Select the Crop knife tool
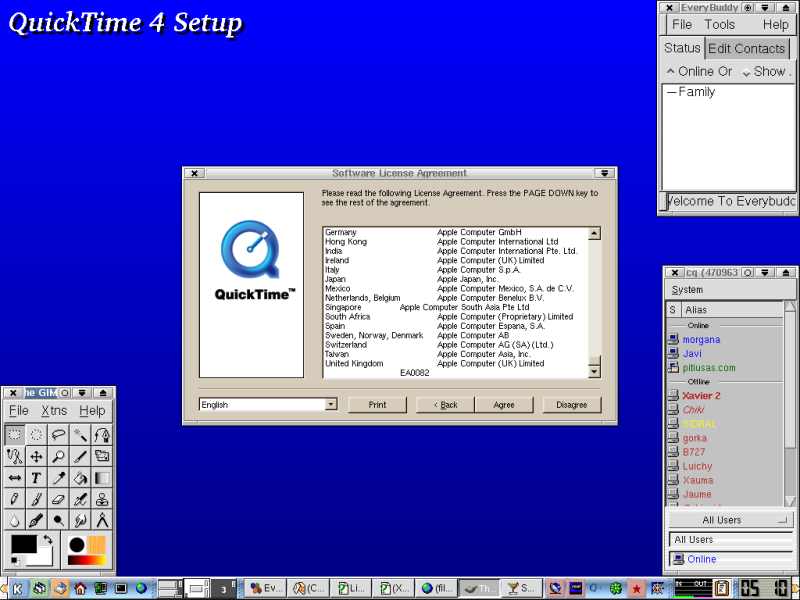Image resolution: width=800 pixels, height=600 pixels. tap(80, 456)
